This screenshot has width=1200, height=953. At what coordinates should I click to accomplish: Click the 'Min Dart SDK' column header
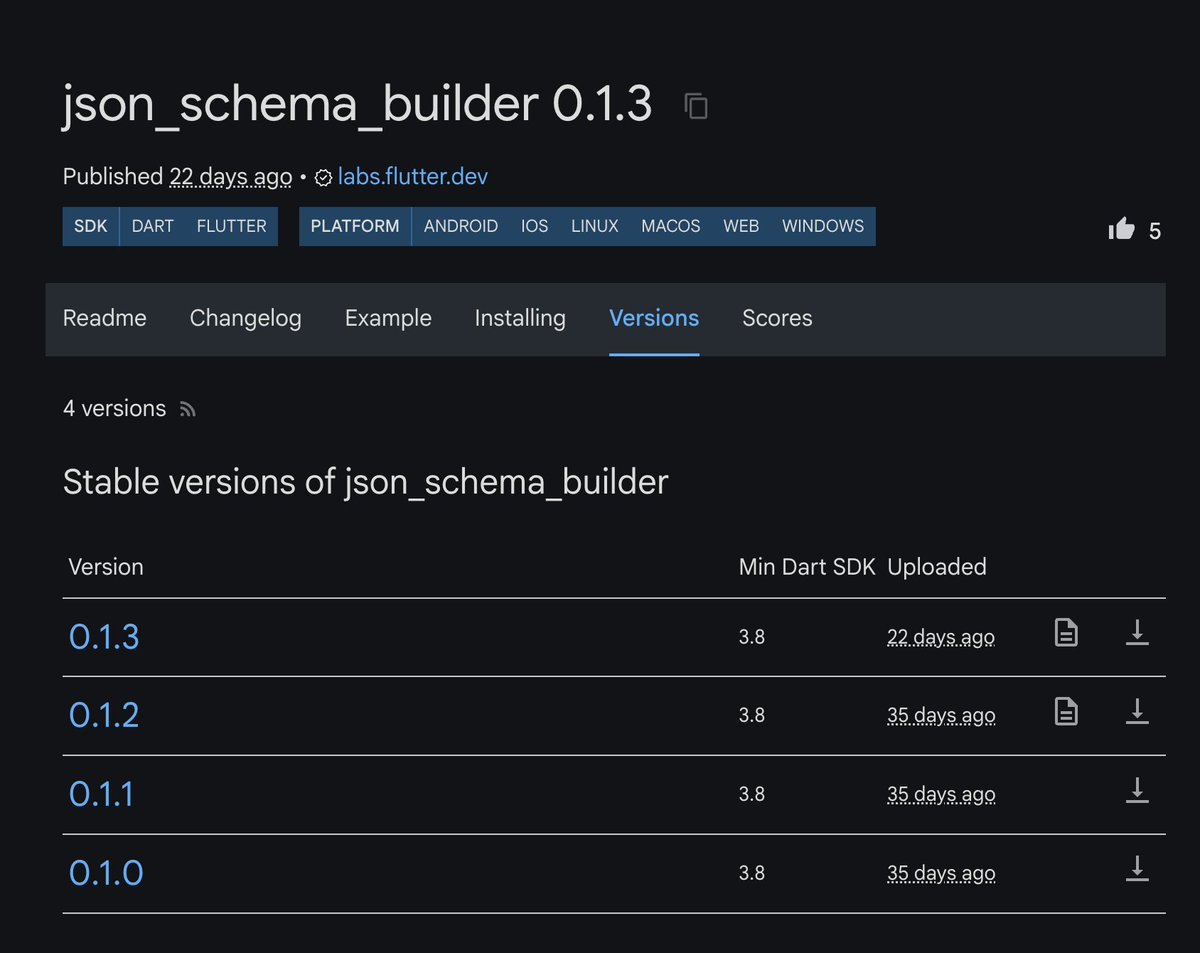coord(807,567)
